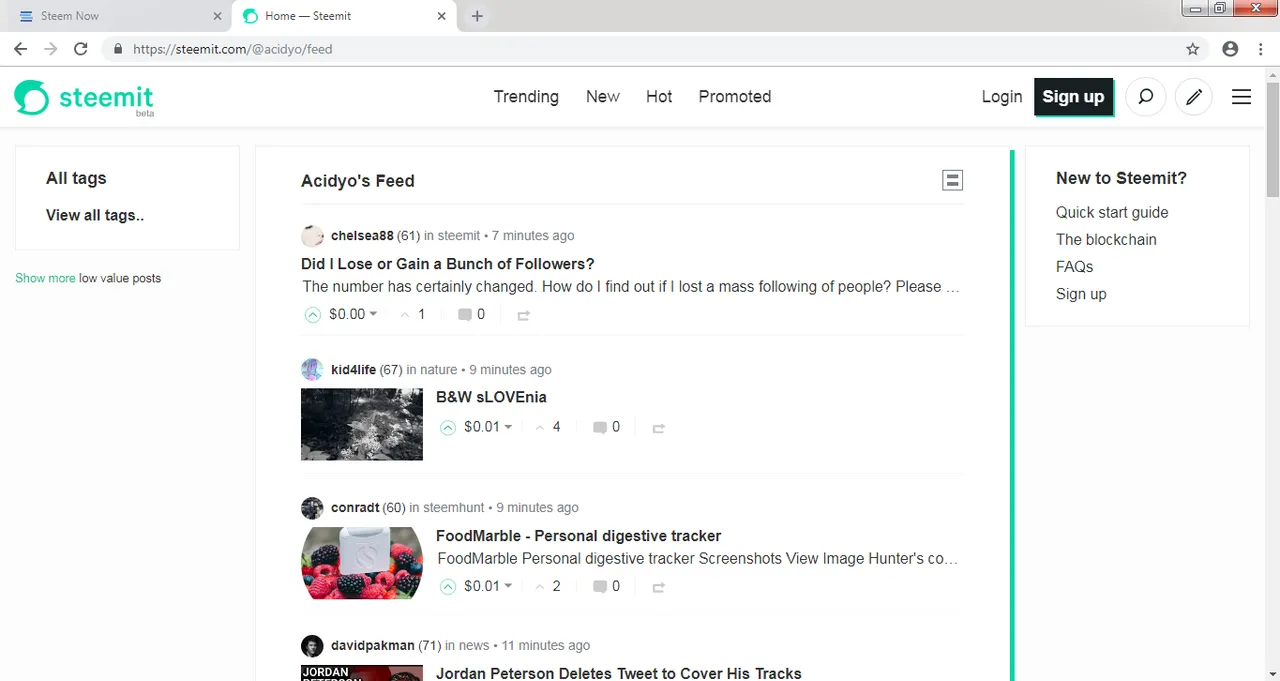Click the Sign up button
Image resolution: width=1280 pixels, height=681 pixels.
[x=1073, y=97]
